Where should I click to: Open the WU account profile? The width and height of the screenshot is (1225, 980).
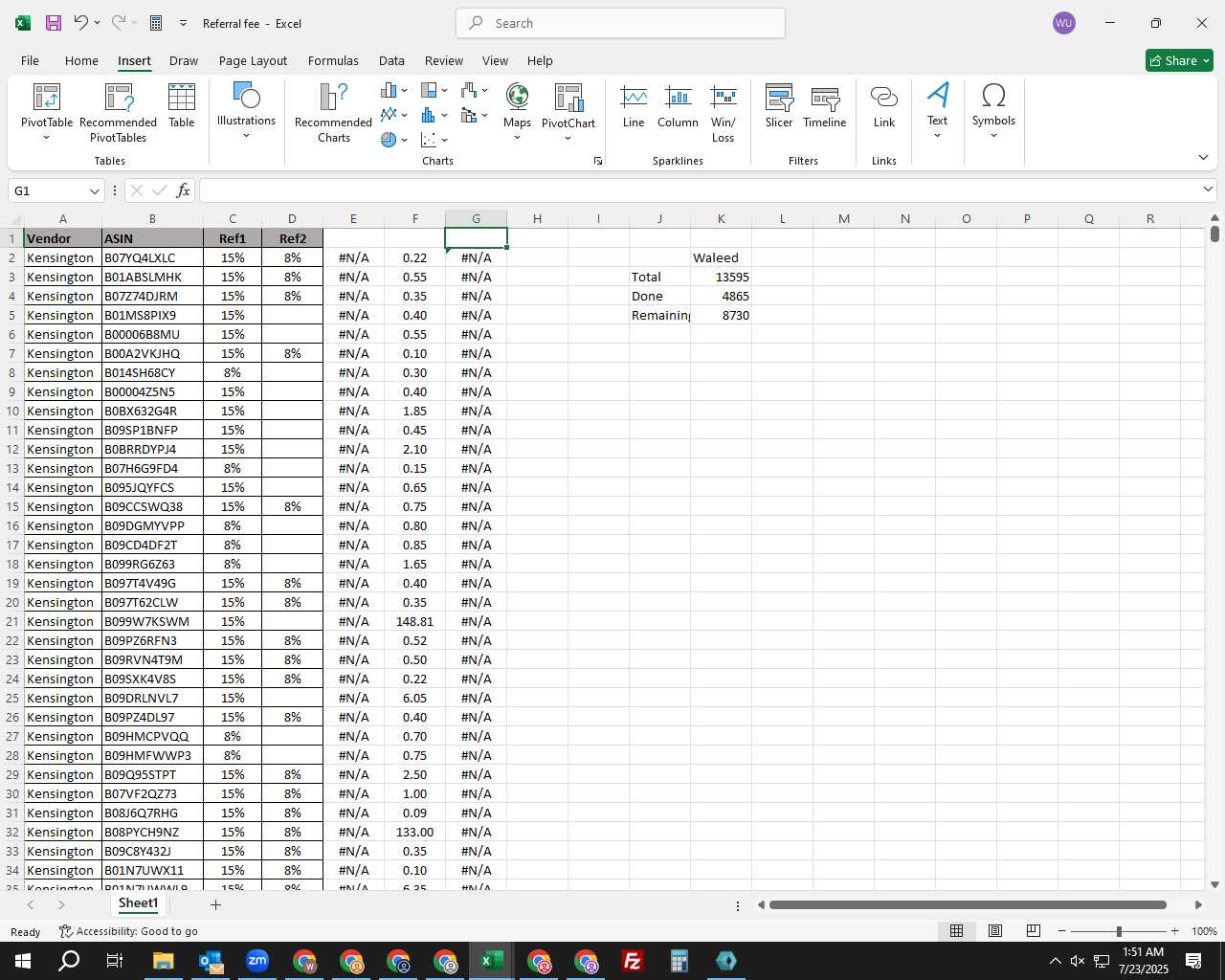tap(1063, 23)
